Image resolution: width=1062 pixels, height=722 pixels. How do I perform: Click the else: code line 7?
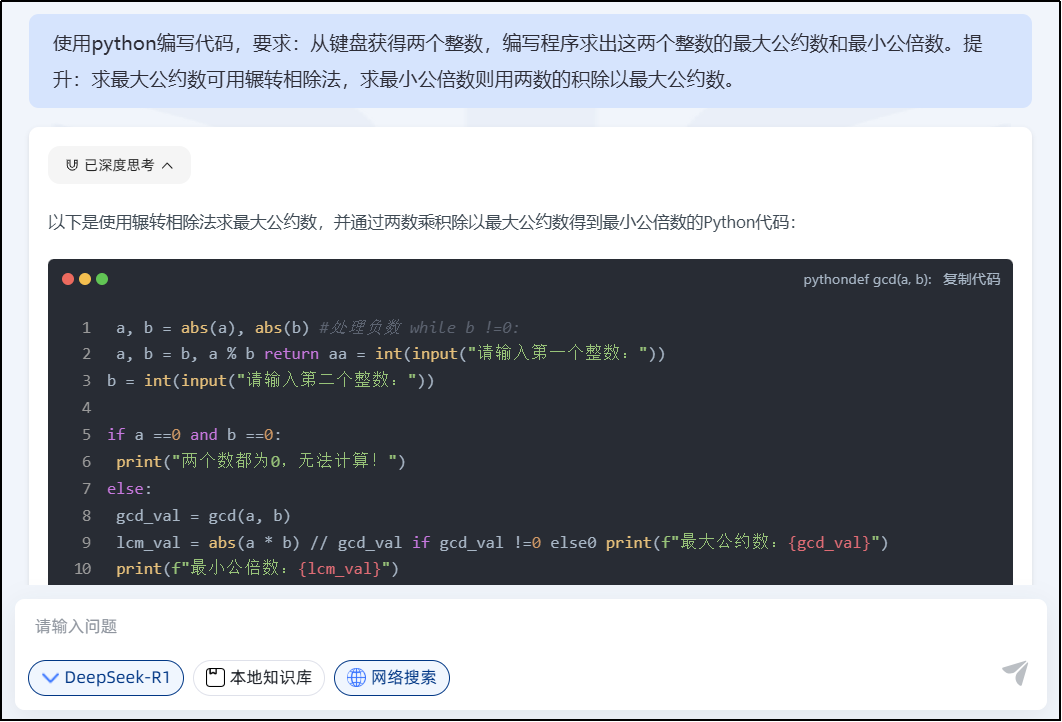(x=129, y=488)
